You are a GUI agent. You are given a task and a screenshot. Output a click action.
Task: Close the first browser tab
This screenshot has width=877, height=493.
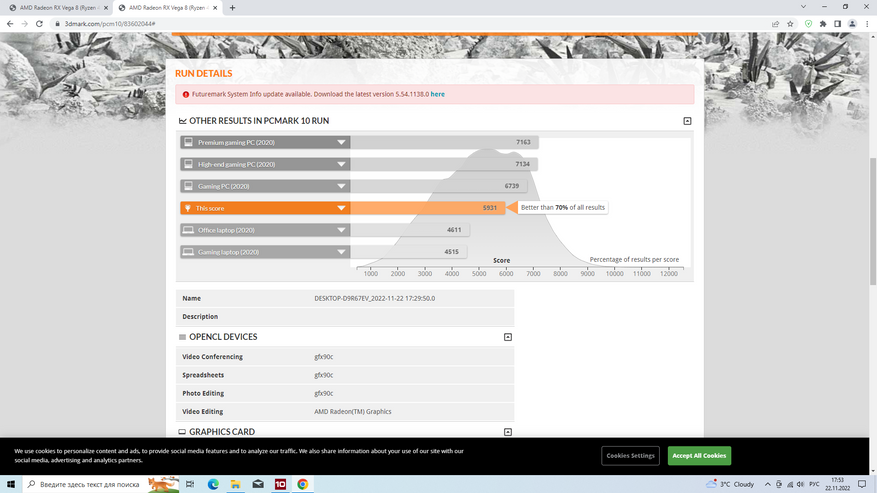106,8
